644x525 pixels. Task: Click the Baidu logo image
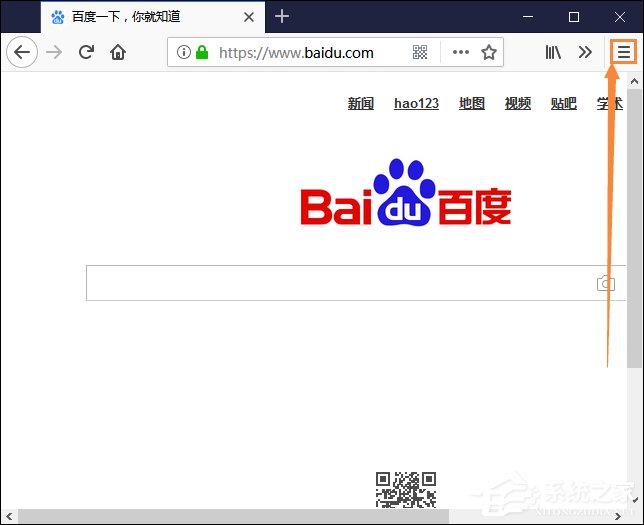(x=406, y=192)
